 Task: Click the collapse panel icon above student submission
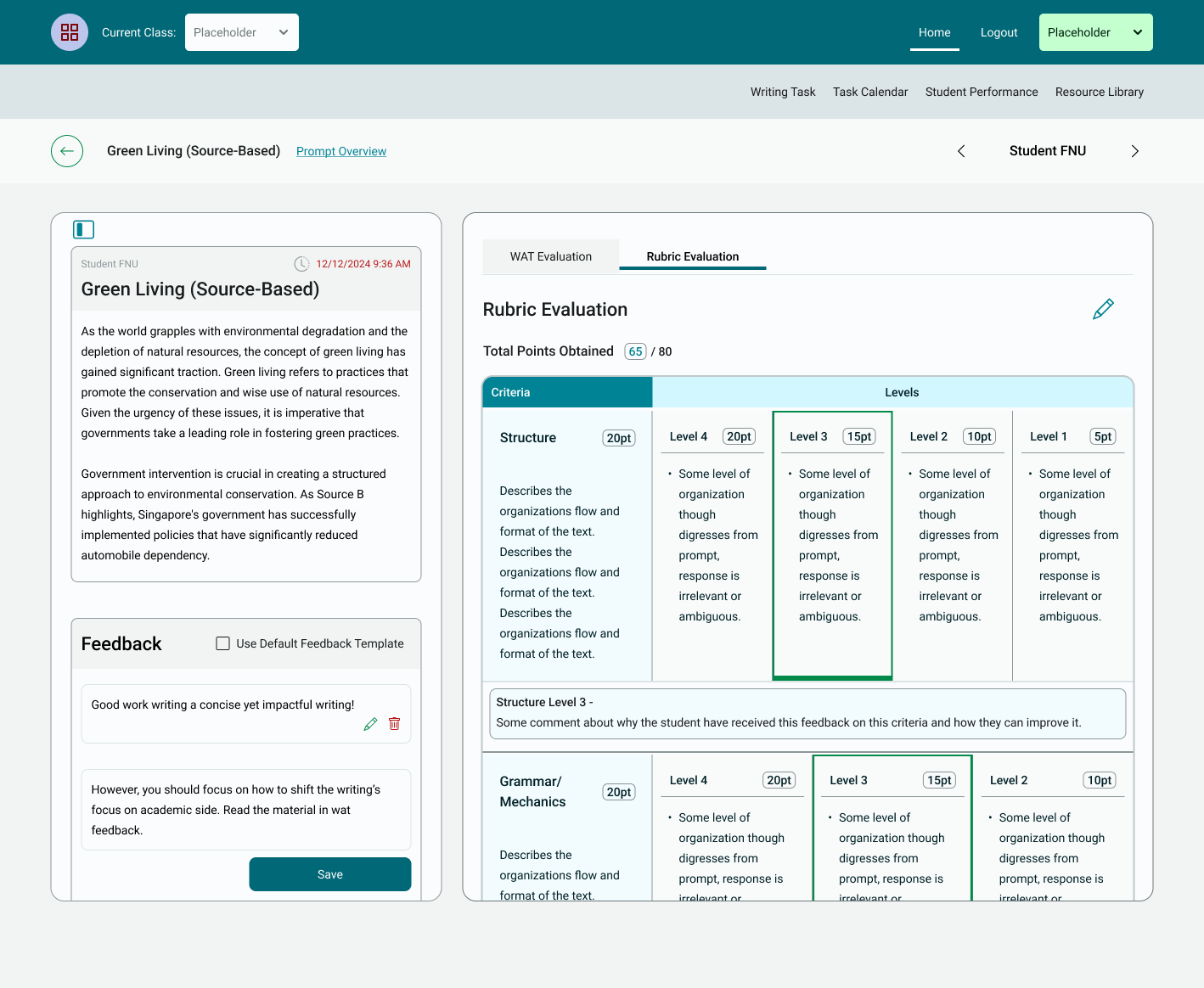tap(82, 229)
